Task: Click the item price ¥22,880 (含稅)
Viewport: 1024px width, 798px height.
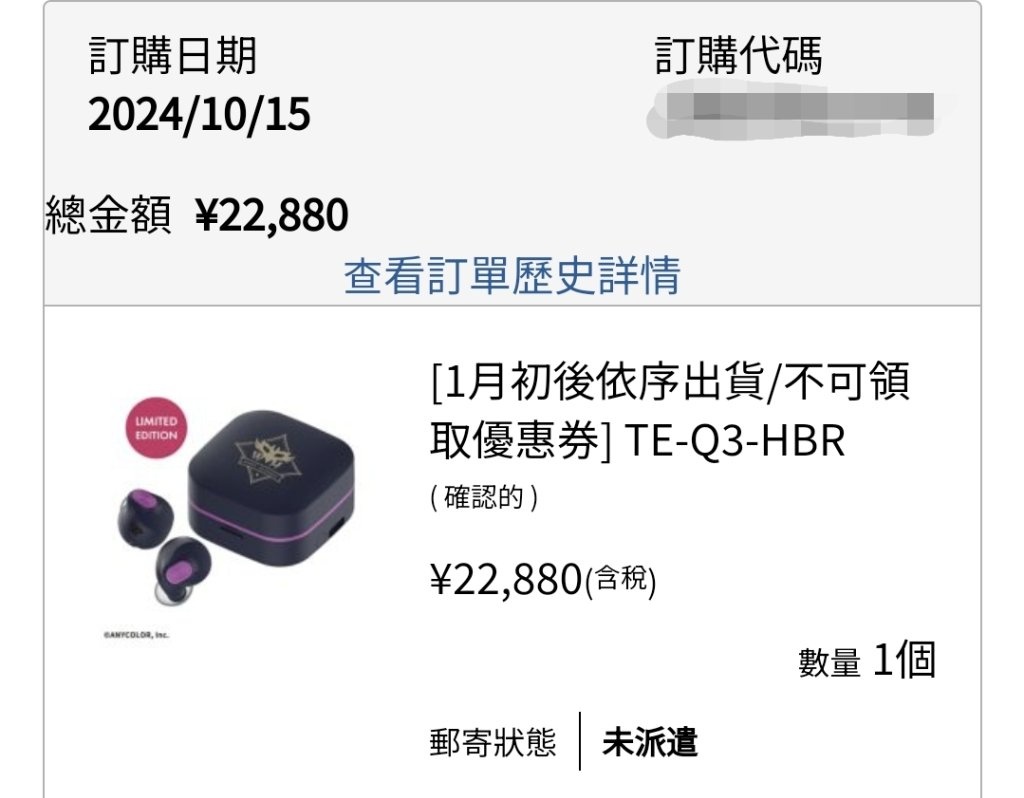Action: pos(543,580)
